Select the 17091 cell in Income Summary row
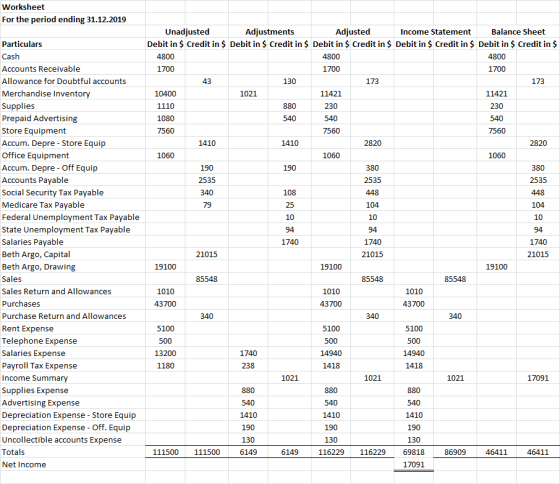This screenshot has height=484, width=560. [538, 378]
